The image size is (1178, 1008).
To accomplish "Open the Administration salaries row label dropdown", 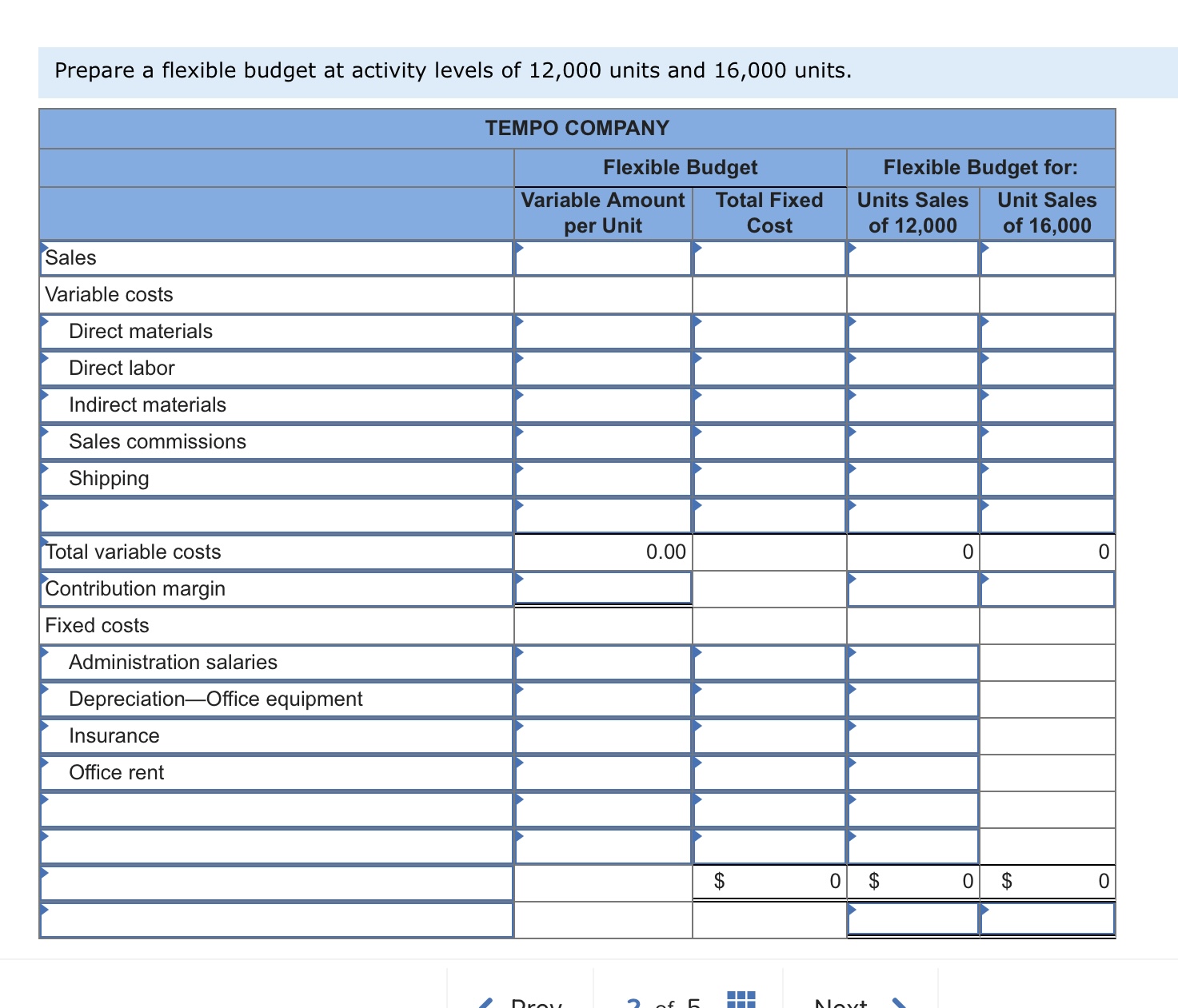I will click(276, 663).
